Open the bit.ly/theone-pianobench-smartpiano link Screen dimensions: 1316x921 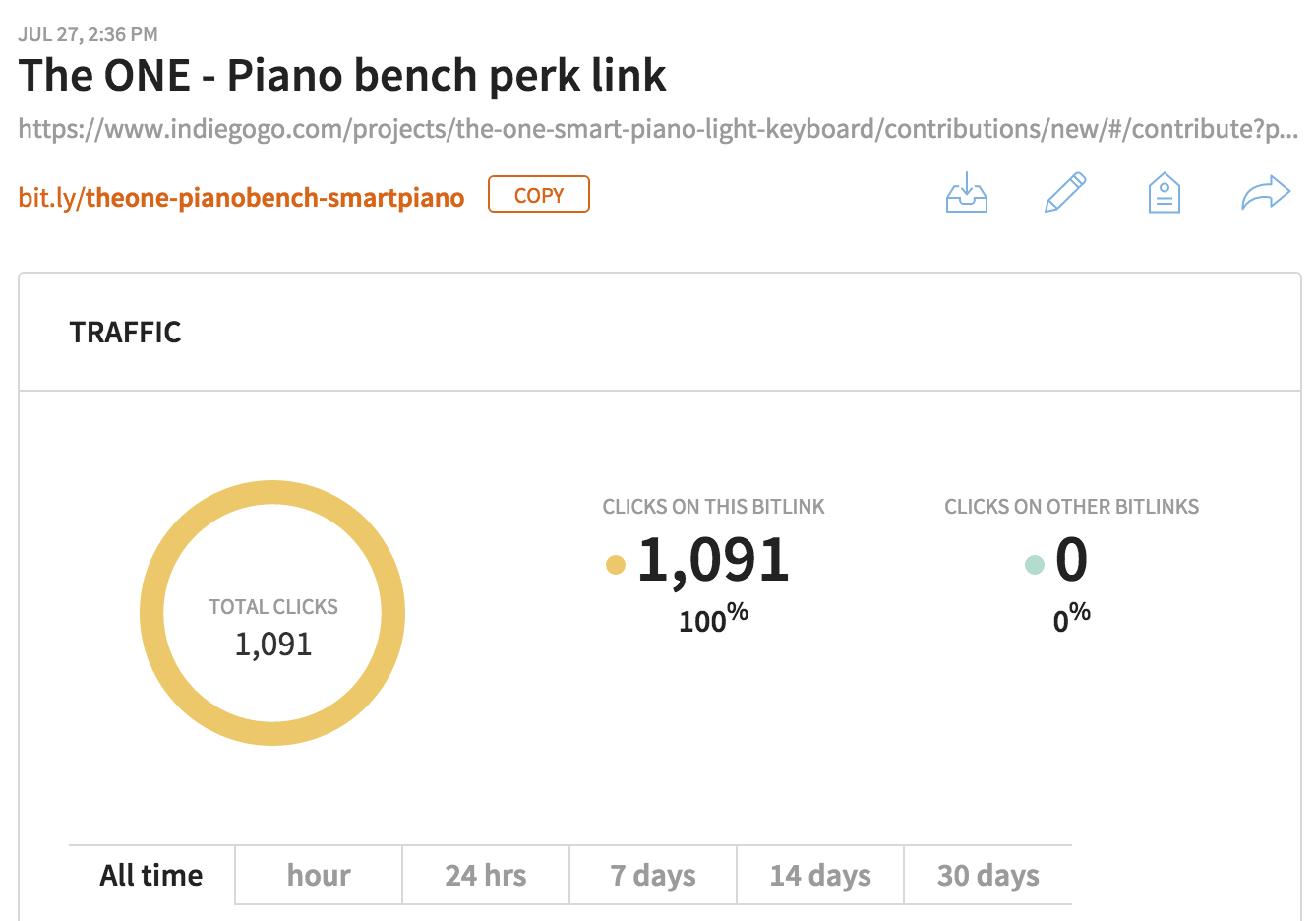241,197
